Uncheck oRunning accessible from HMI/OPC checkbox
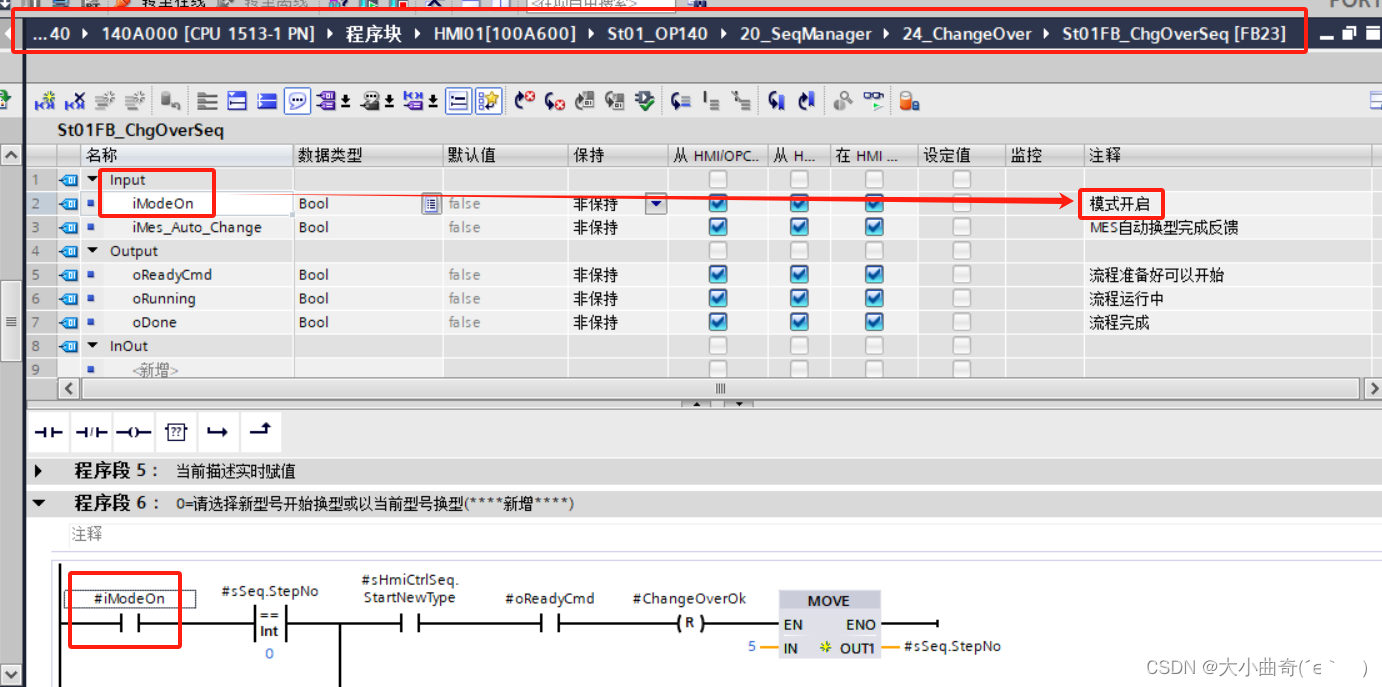The width and height of the screenshot is (1382, 687). tap(717, 298)
